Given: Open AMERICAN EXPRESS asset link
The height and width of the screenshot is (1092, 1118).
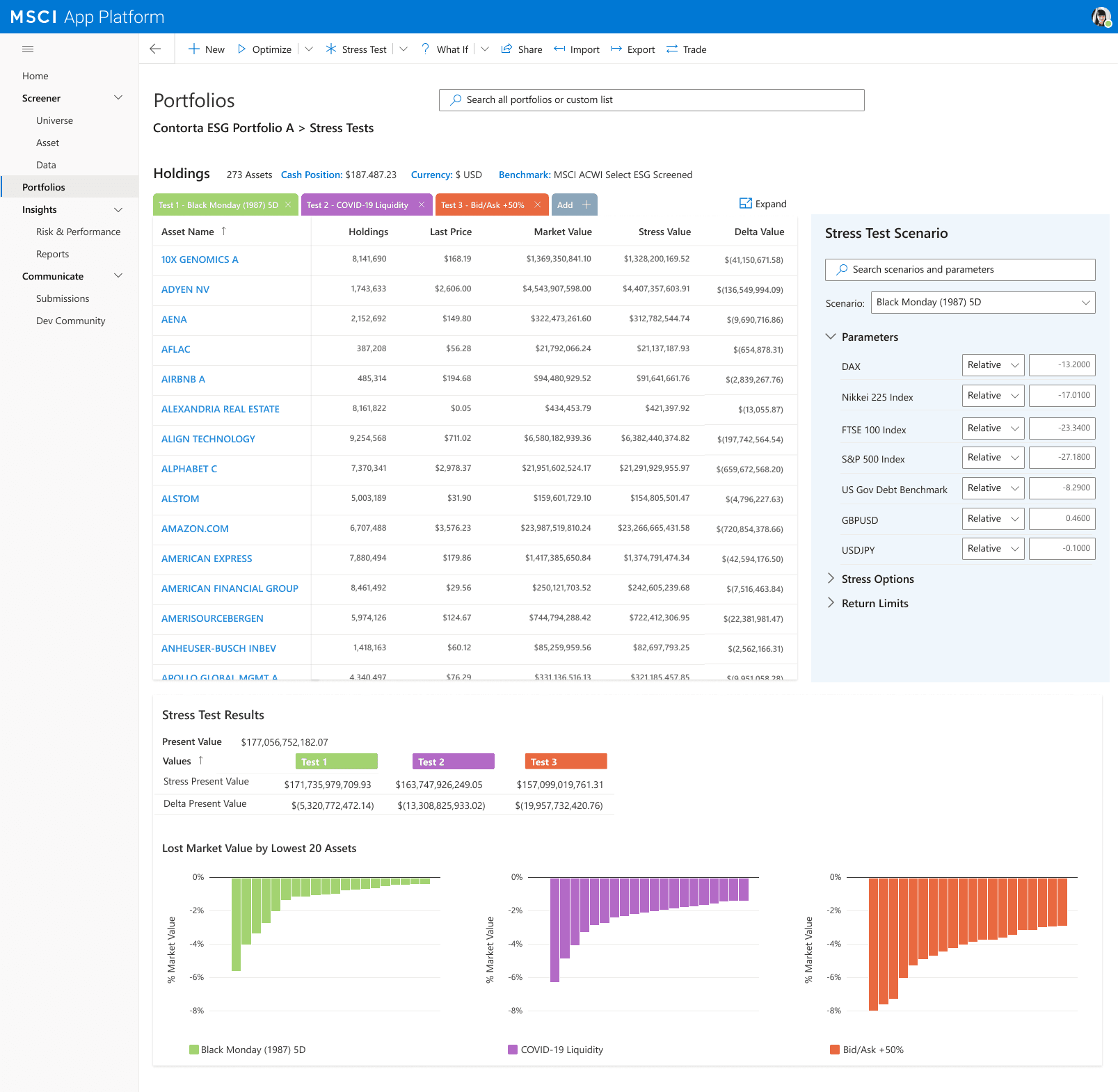Looking at the screenshot, I should pyautogui.click(x=207, y=559).
